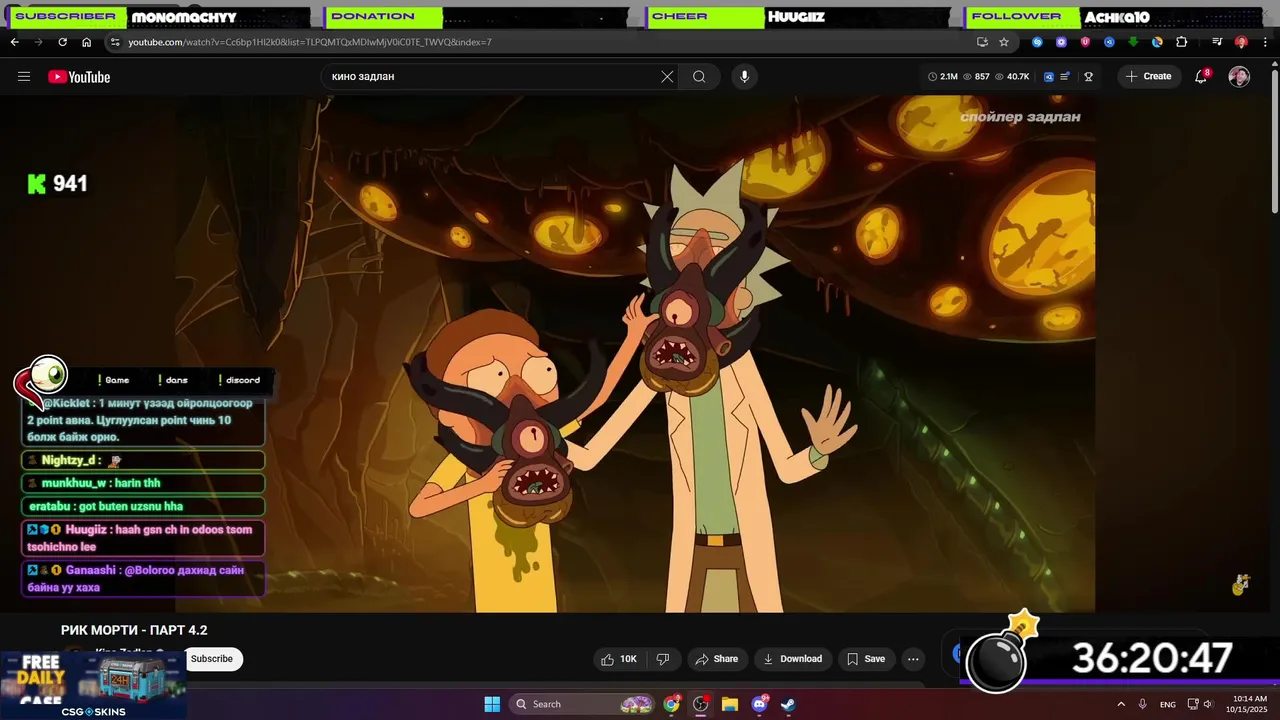Download the video
Viewport: 1280px width, 720px height.
pos(792,659)
